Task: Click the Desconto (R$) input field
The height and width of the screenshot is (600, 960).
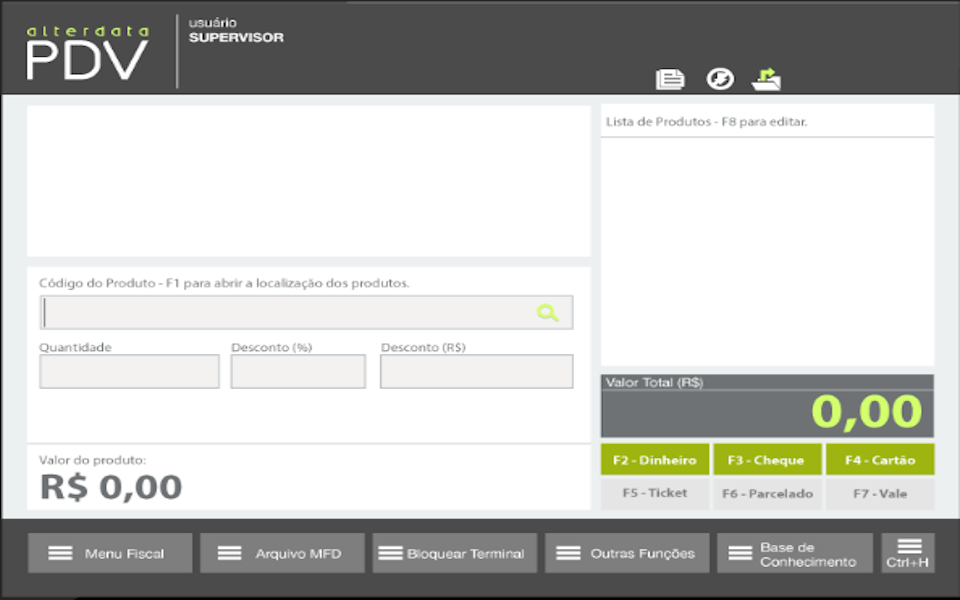Action: click(x=476, y=371)
